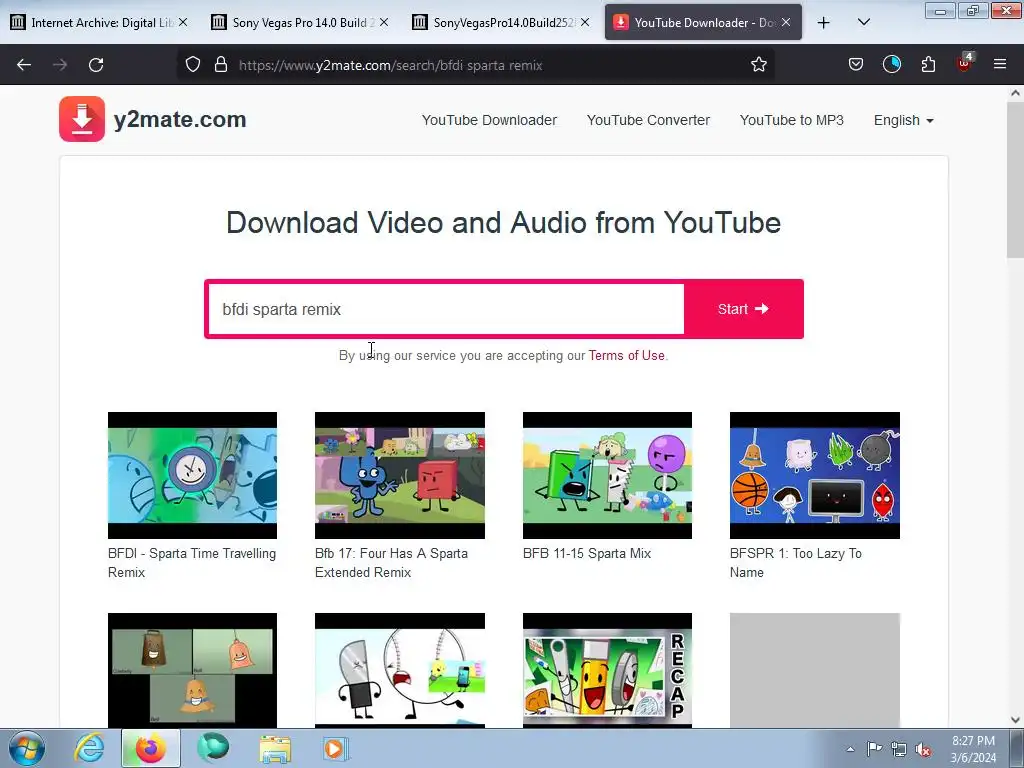This screenshot has width=1024, height=768.
Task: Click the Firefox taskbar icon
Action: point(150,748)
